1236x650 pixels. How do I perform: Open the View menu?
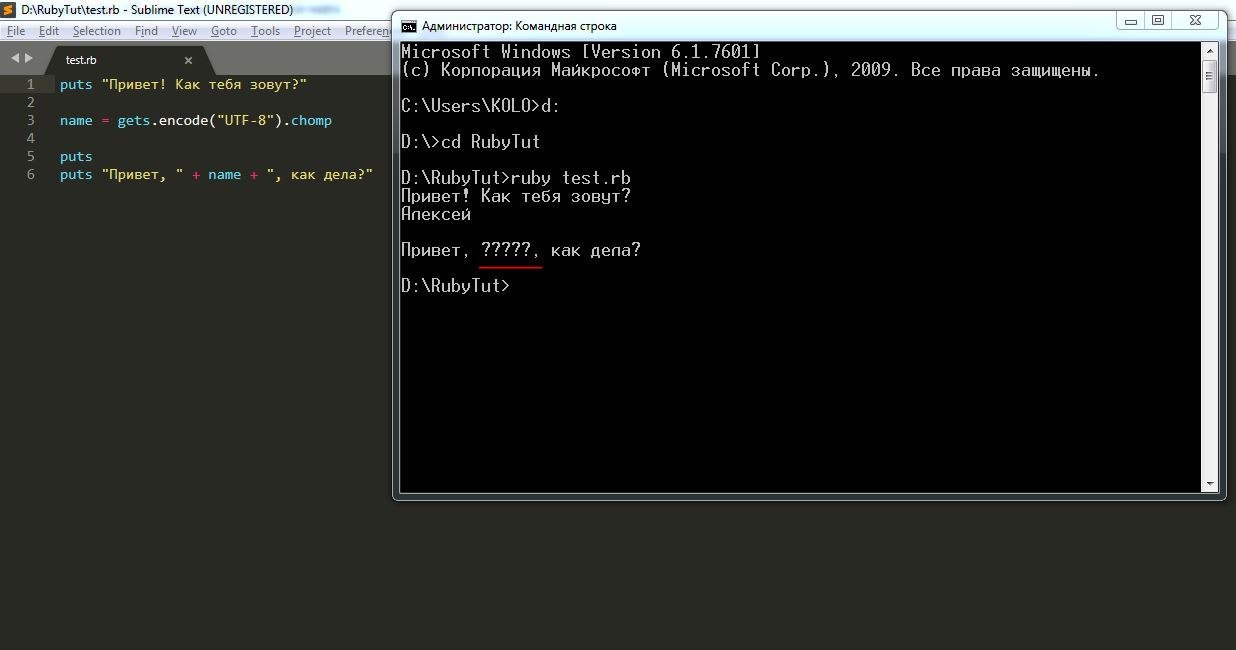pos(184,31)
